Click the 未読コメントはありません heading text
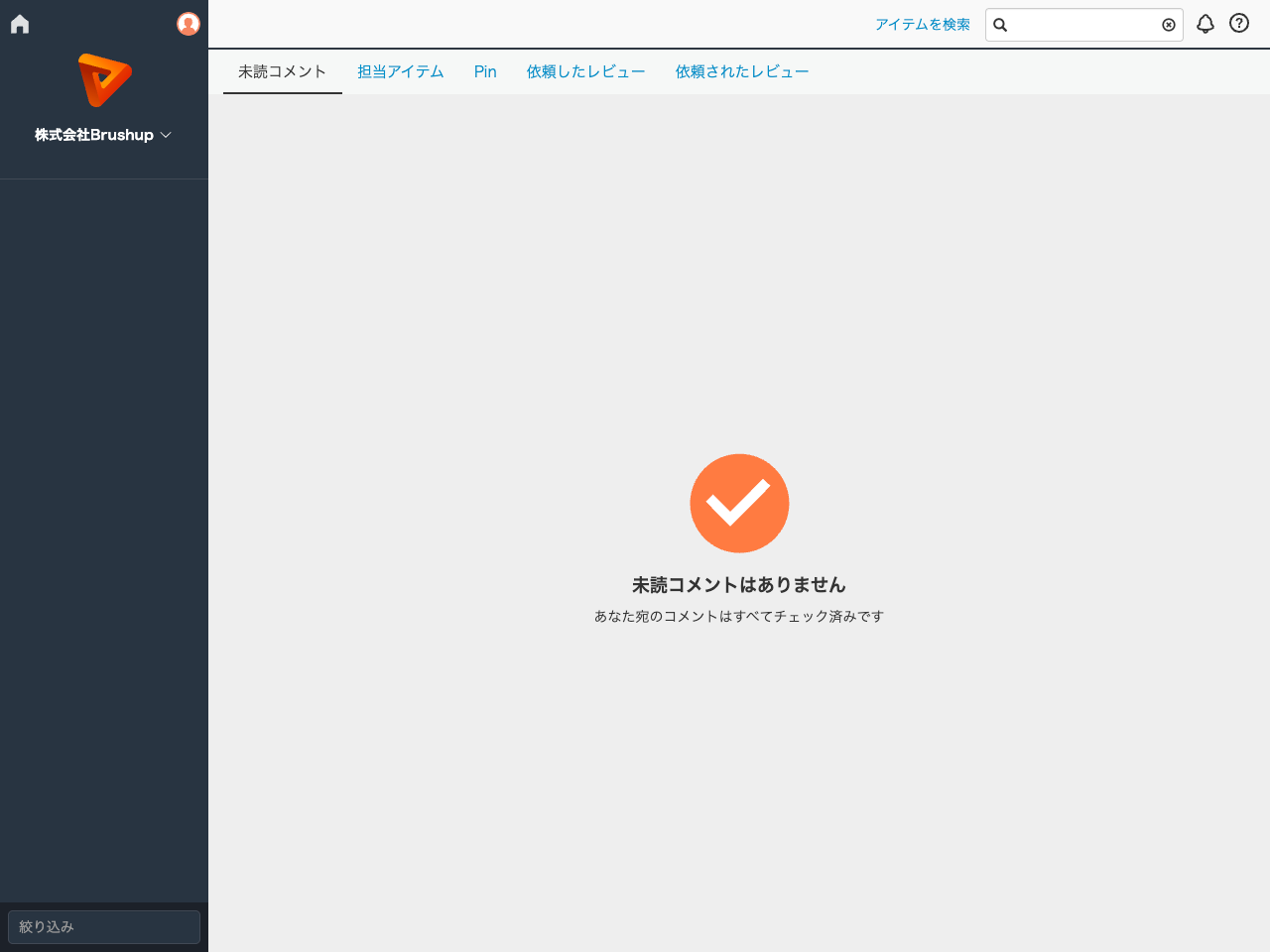1270x952 pixels. [x=739, y=585]
